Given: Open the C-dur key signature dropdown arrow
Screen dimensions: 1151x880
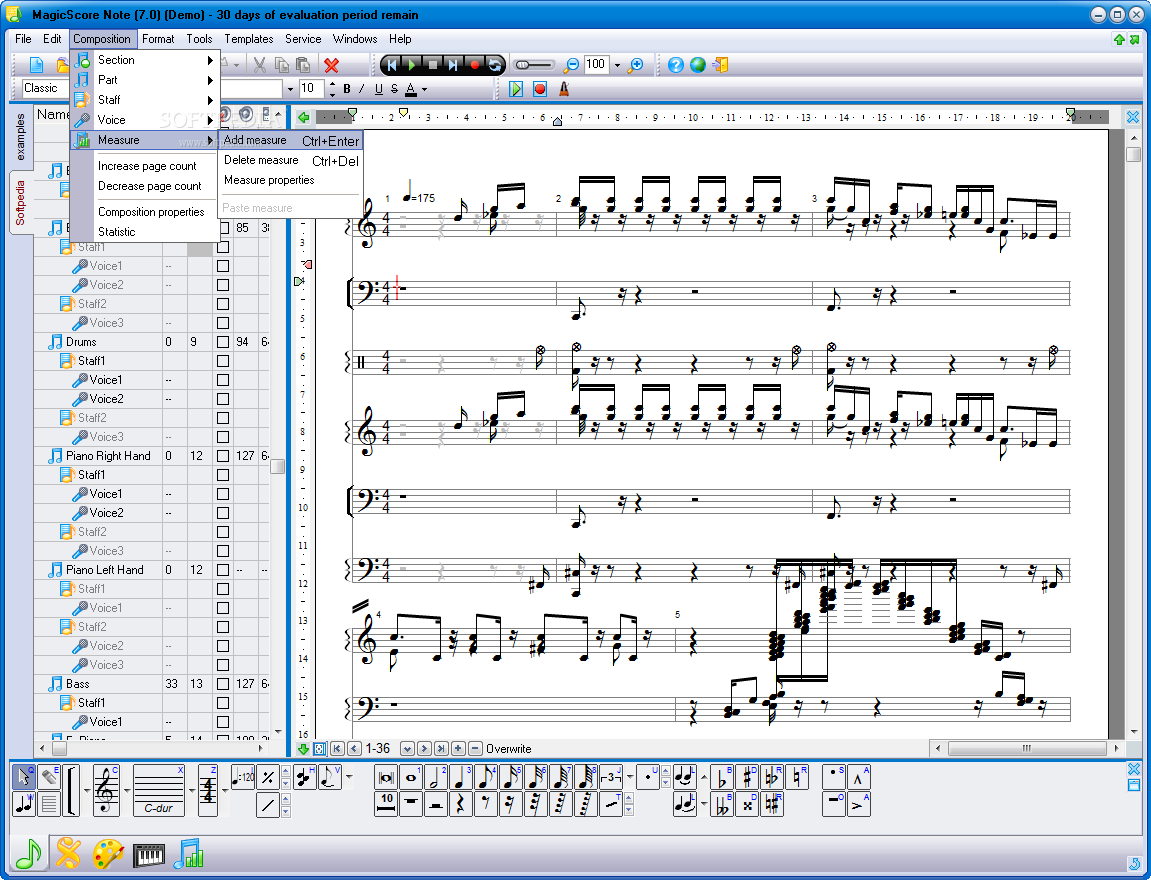Looking at the screenshot, I should tap(191, 790).
